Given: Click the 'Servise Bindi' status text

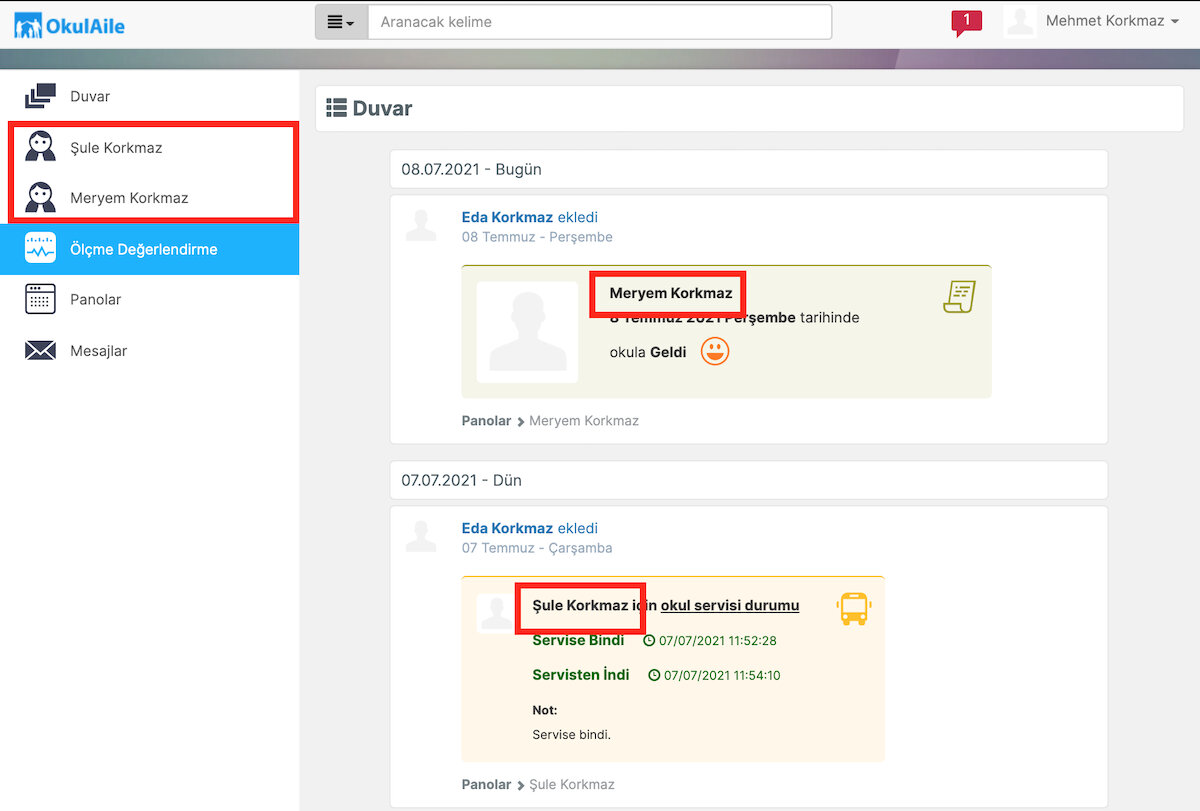Looking at the screenshot, I should pos(578,640).
